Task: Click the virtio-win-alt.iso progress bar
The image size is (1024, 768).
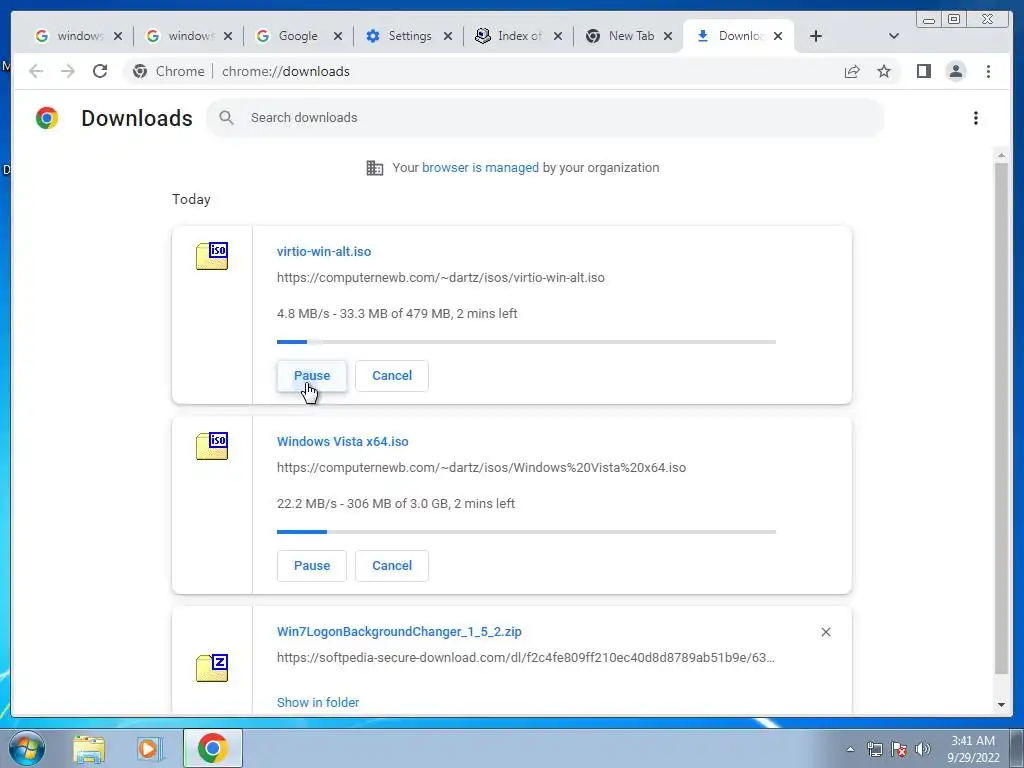Action: (526, 342)
